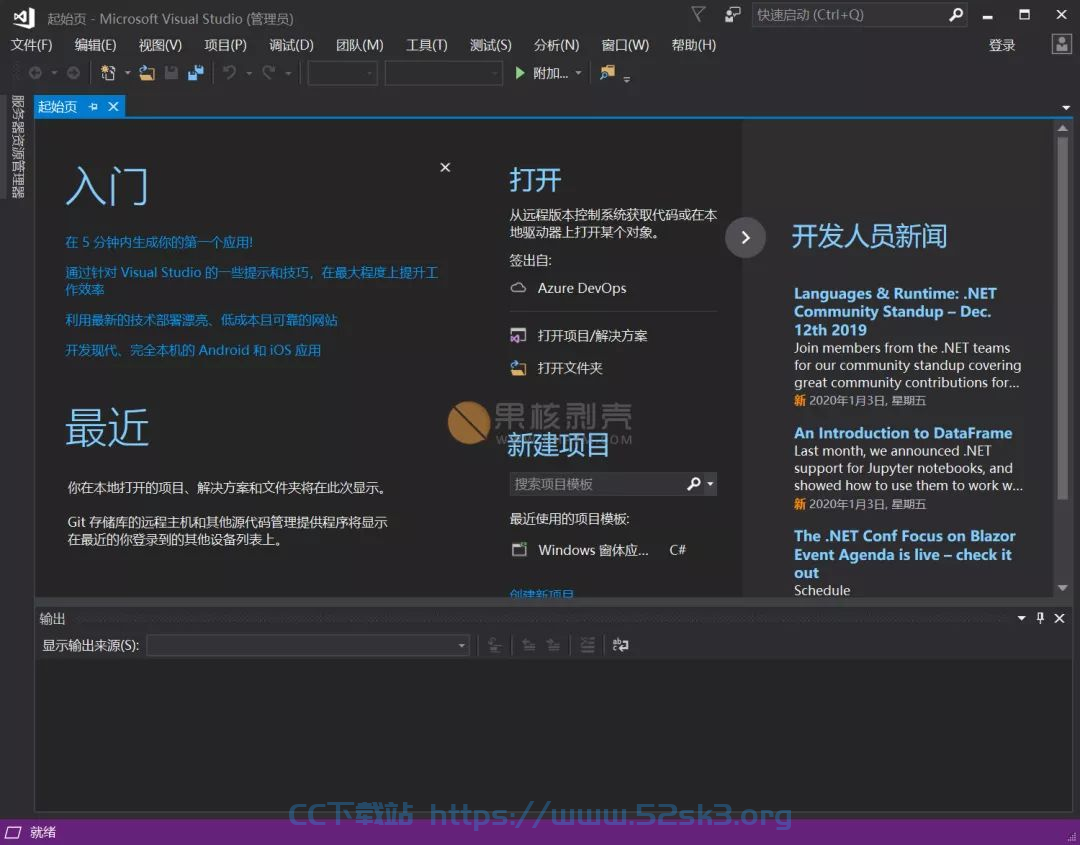Expand the toolbar overflow options
This screenshot has width=1080, height=845.
pos(627,79)
